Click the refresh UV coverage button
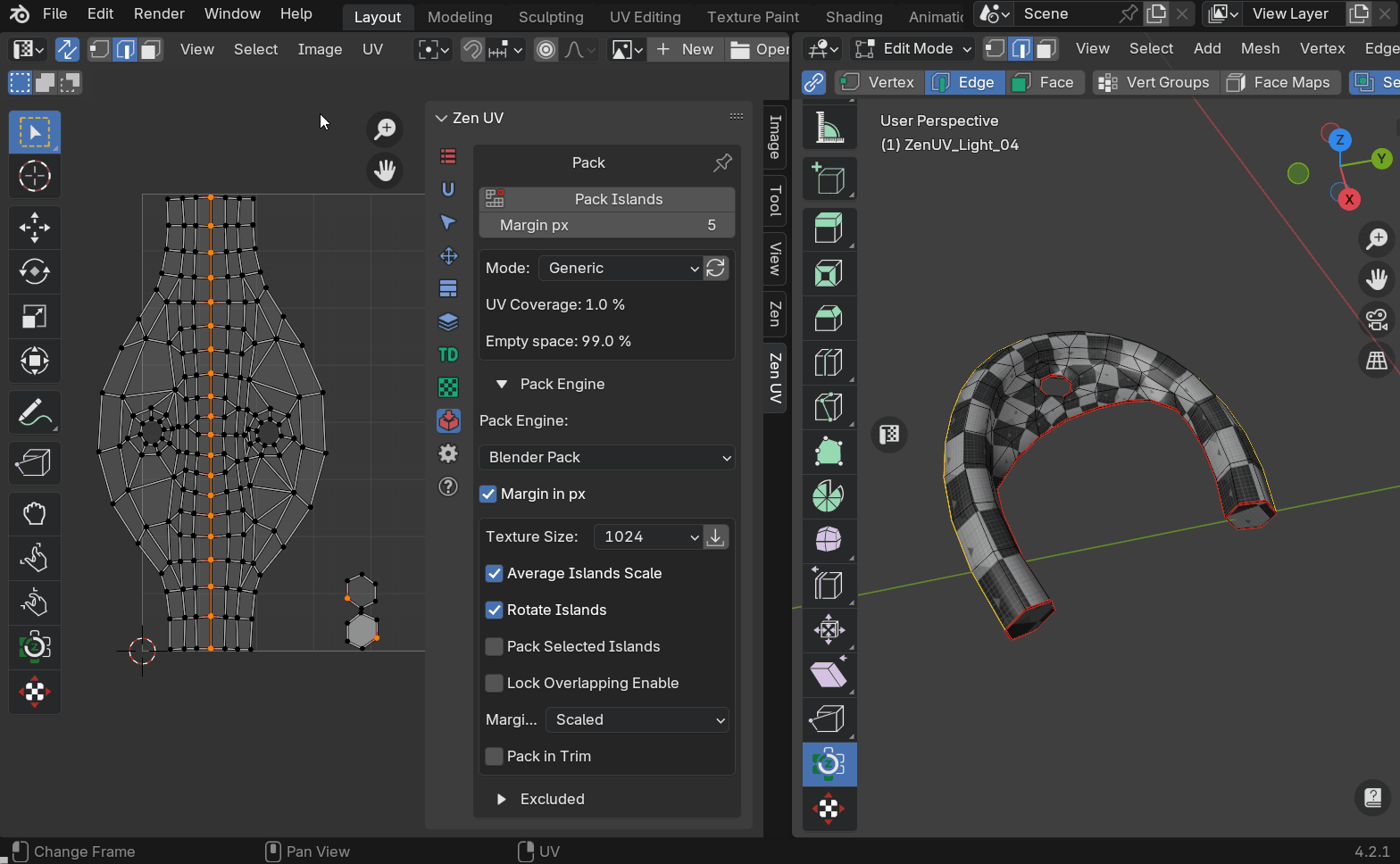The image size is (1400, 864). (716, 268)
